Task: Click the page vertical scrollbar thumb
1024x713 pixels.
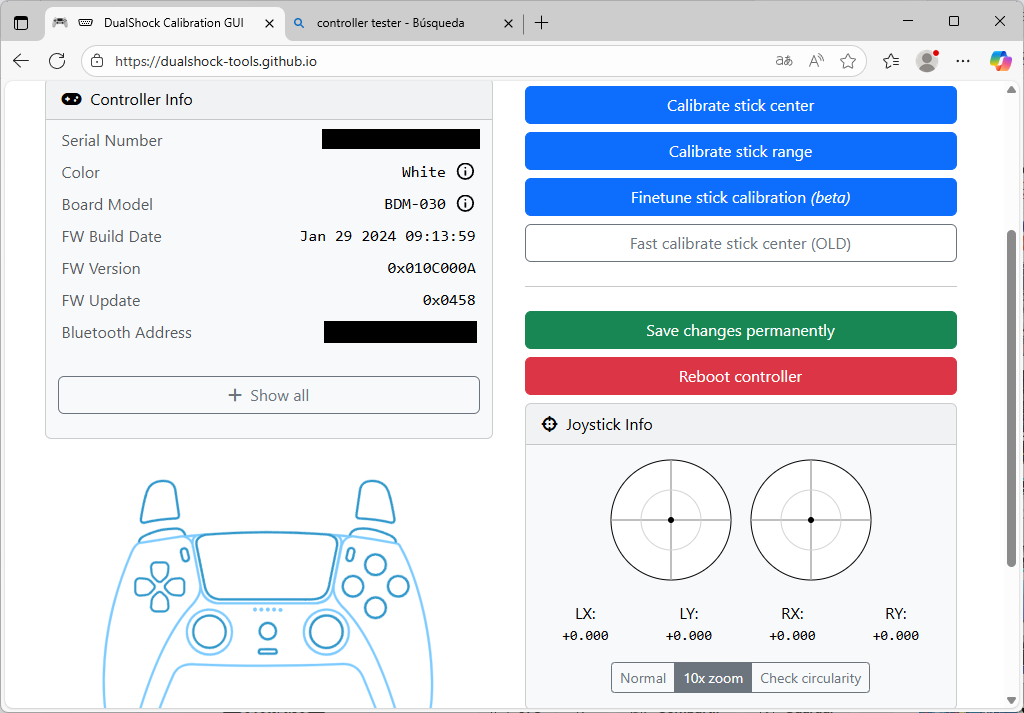Action: 1011,397
